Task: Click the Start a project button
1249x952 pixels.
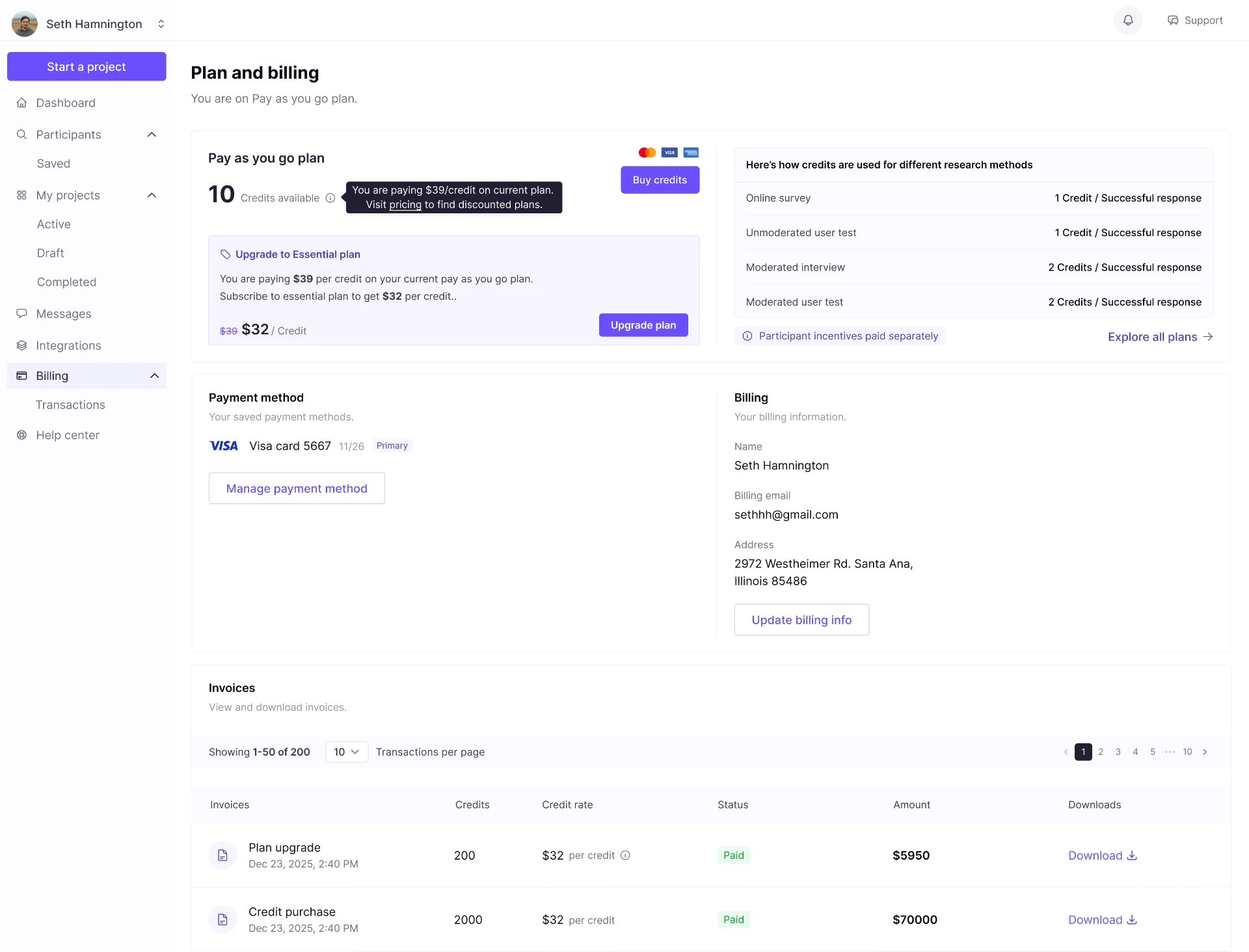Action: coord(87,66)
